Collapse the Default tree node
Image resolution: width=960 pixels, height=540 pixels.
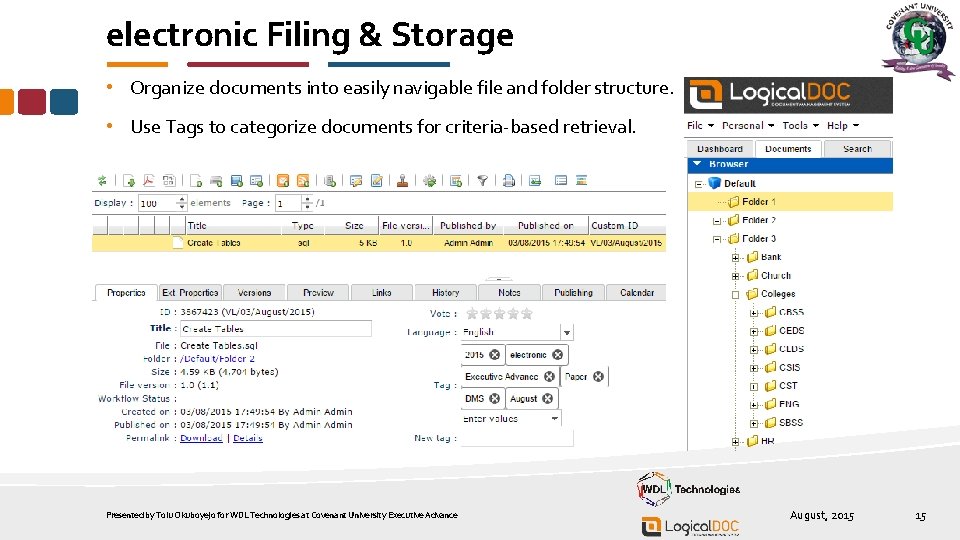pyautogui.click(x=699, y=184)
